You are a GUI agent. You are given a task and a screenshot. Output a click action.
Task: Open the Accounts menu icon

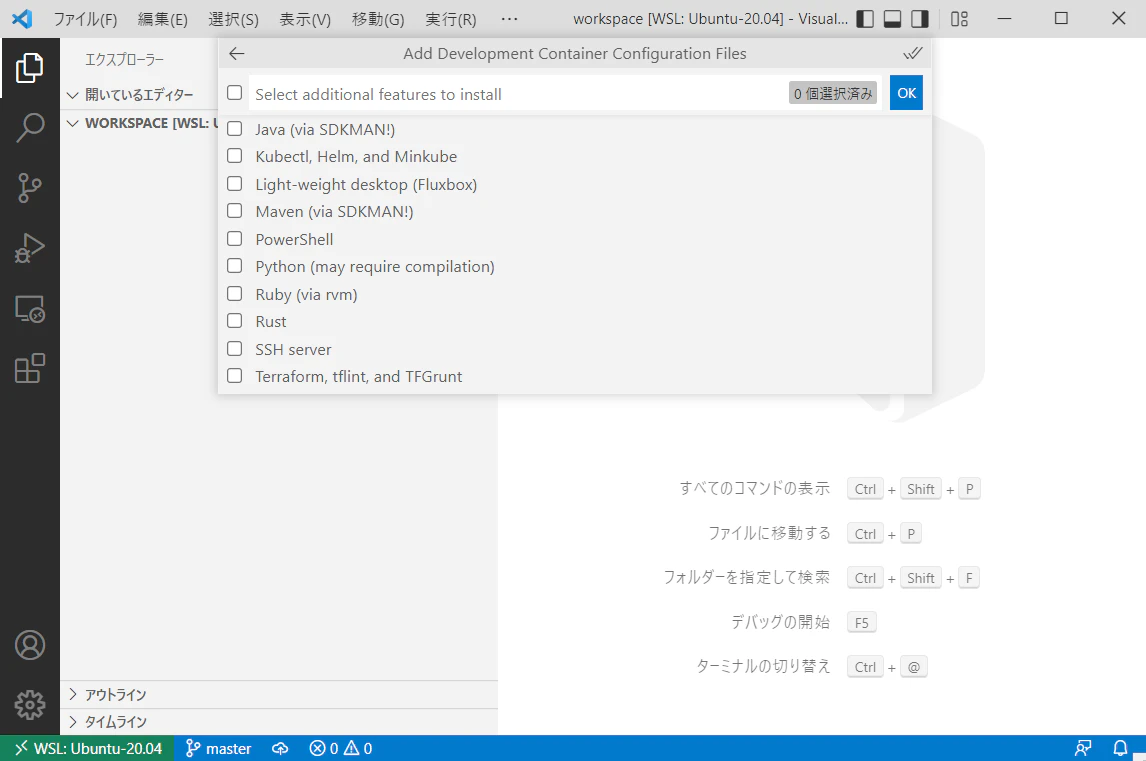pyautogui.click(x=29, y=645)
